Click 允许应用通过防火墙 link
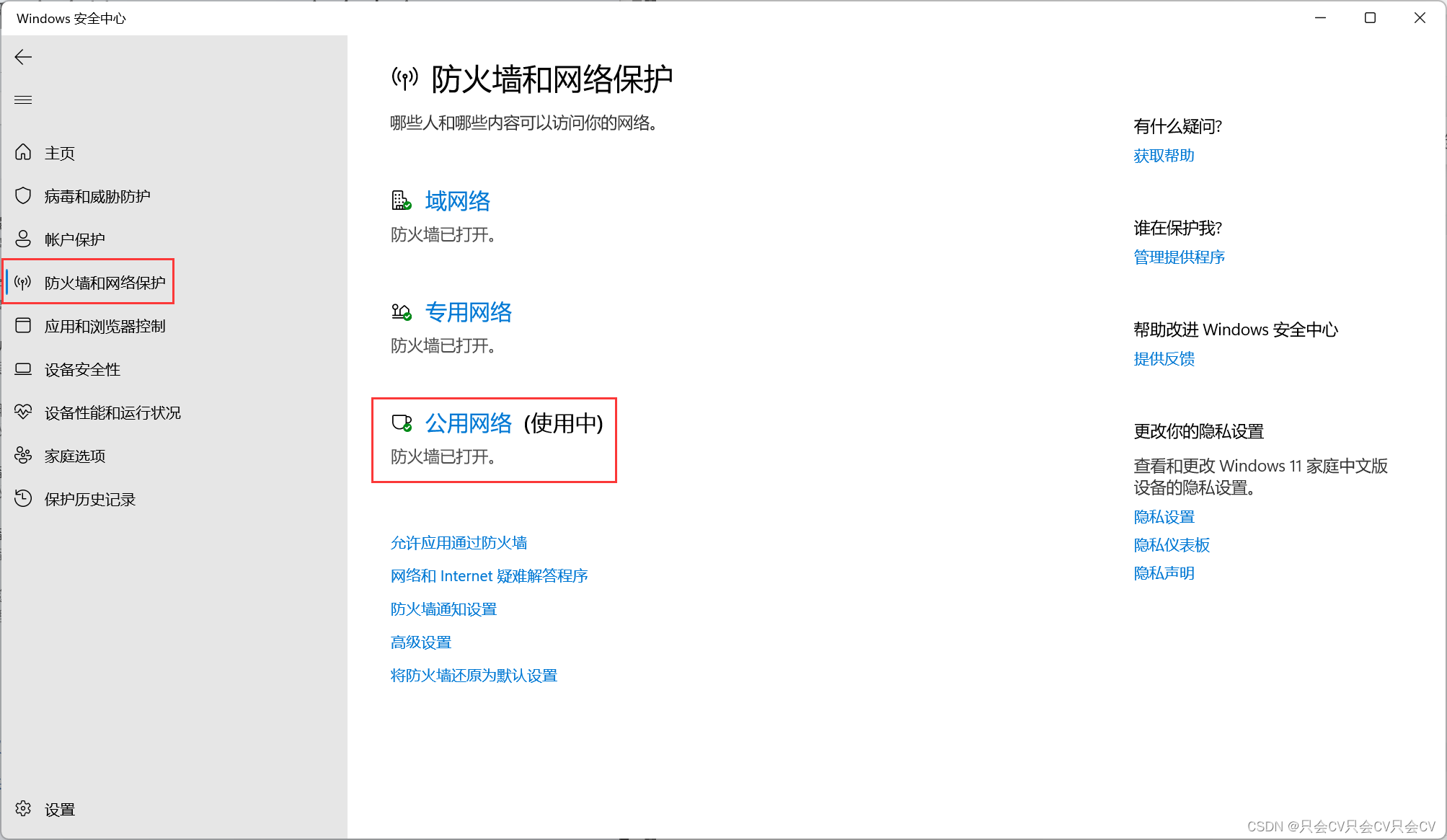Screen dimensions: 1447x840 [x=459, y=543]
